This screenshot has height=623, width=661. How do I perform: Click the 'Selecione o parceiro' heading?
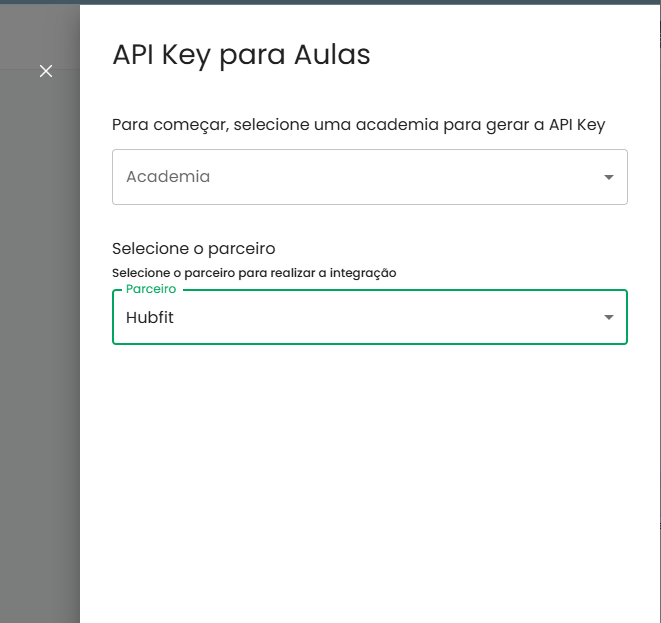193,248
